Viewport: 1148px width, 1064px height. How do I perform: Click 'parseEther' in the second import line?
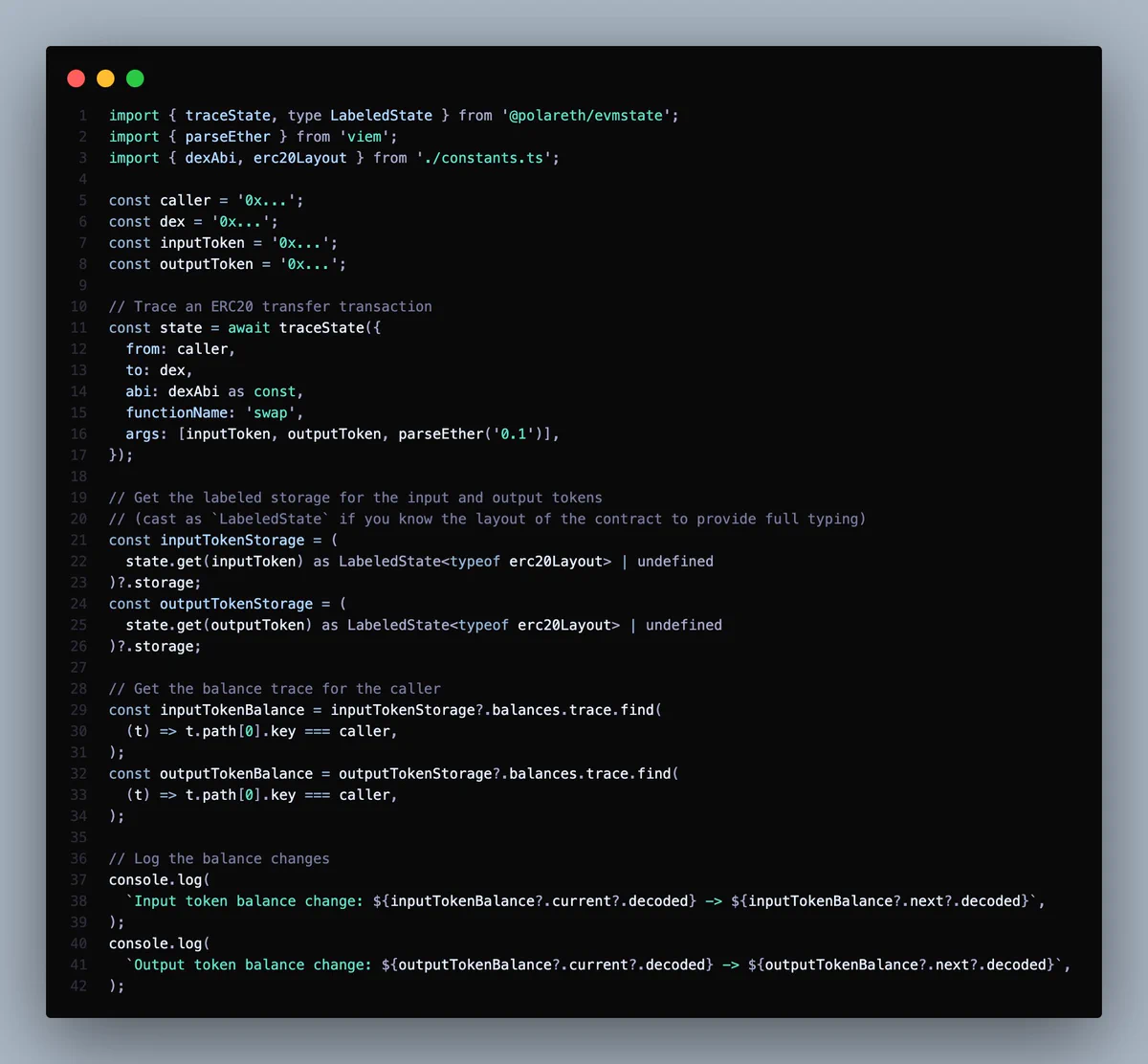tap(228, 137)
